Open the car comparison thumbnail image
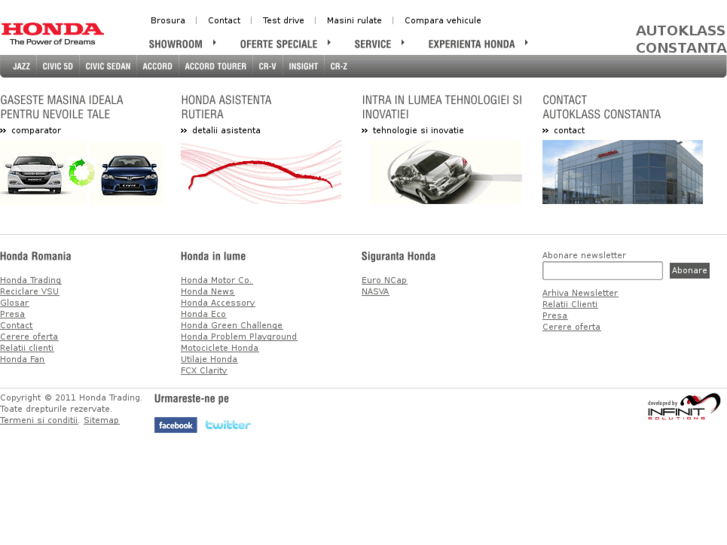 click(82, 172)
